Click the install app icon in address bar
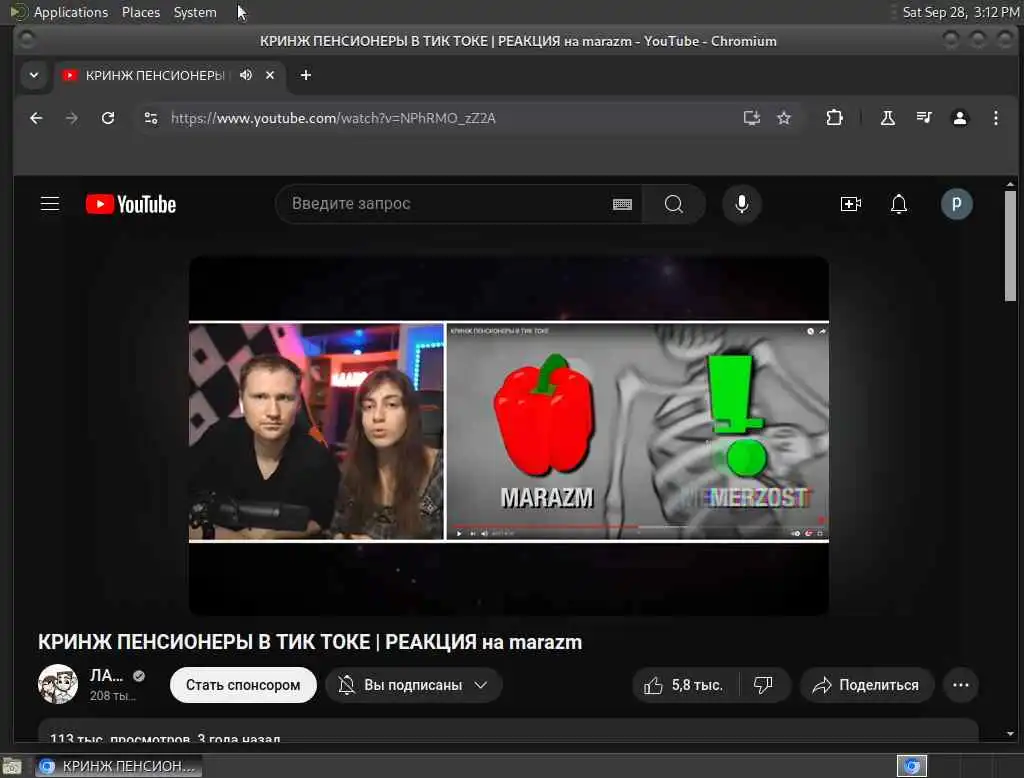The image size is (1024, 778). pos(752,118)
